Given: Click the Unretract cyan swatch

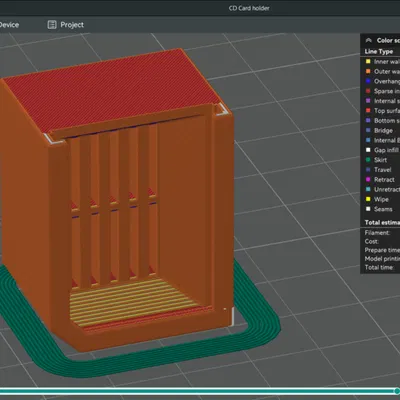Looking at the screenshot, I should click(x=368, y=189).
